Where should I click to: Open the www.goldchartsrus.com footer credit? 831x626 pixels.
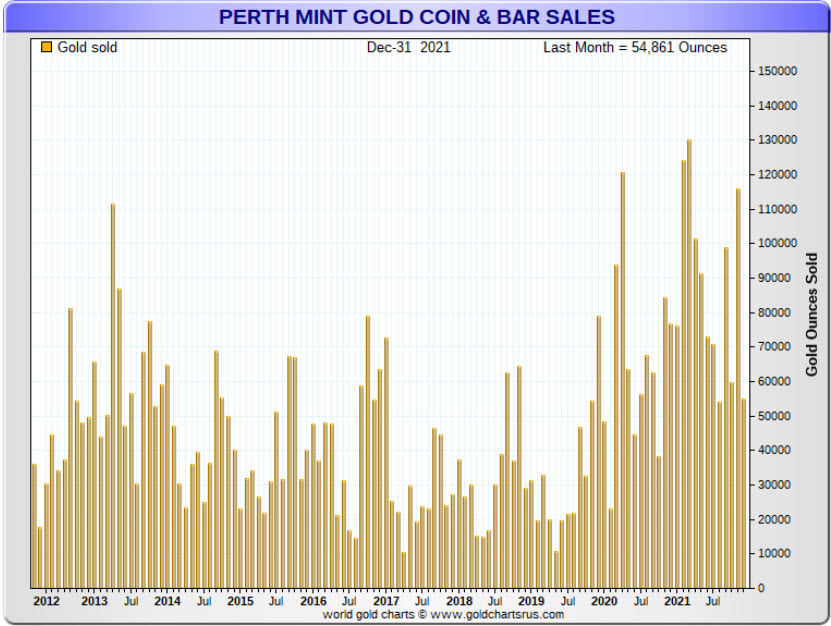[497, 614]
